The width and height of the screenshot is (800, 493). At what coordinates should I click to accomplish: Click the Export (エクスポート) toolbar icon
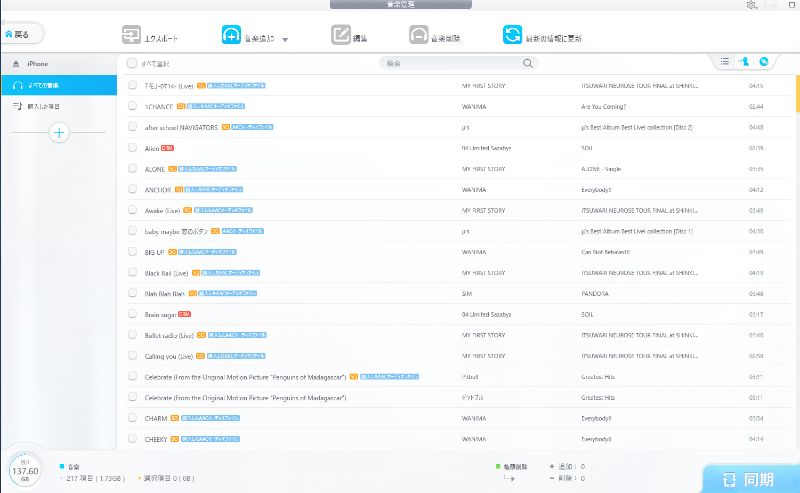[x=131, y=35]
